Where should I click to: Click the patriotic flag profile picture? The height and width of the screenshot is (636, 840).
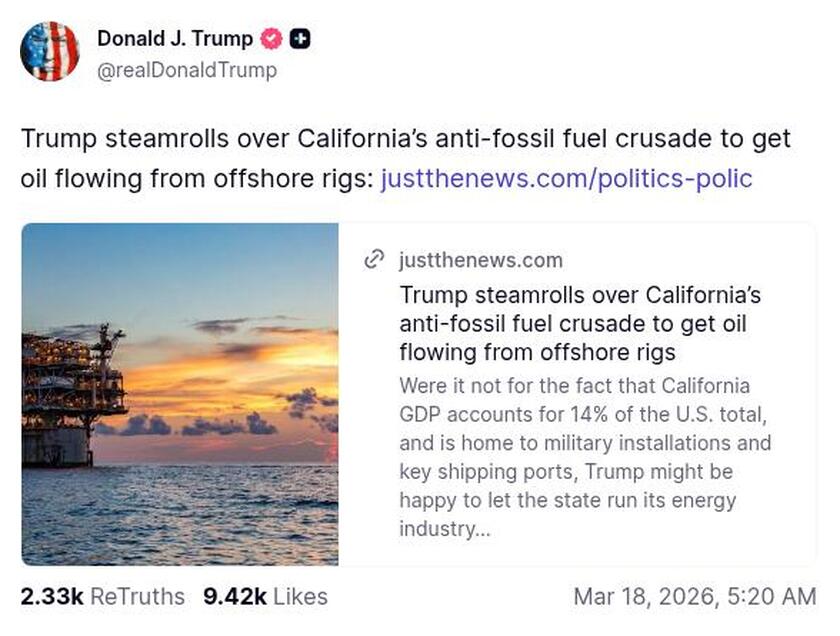pos(51,51)
